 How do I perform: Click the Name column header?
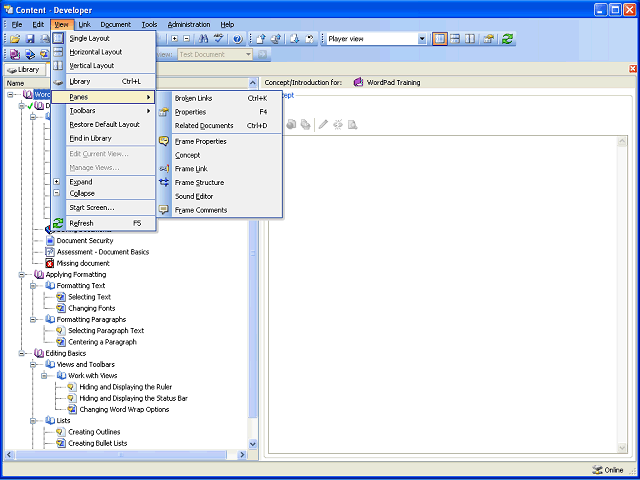click(x=16, y=83)
